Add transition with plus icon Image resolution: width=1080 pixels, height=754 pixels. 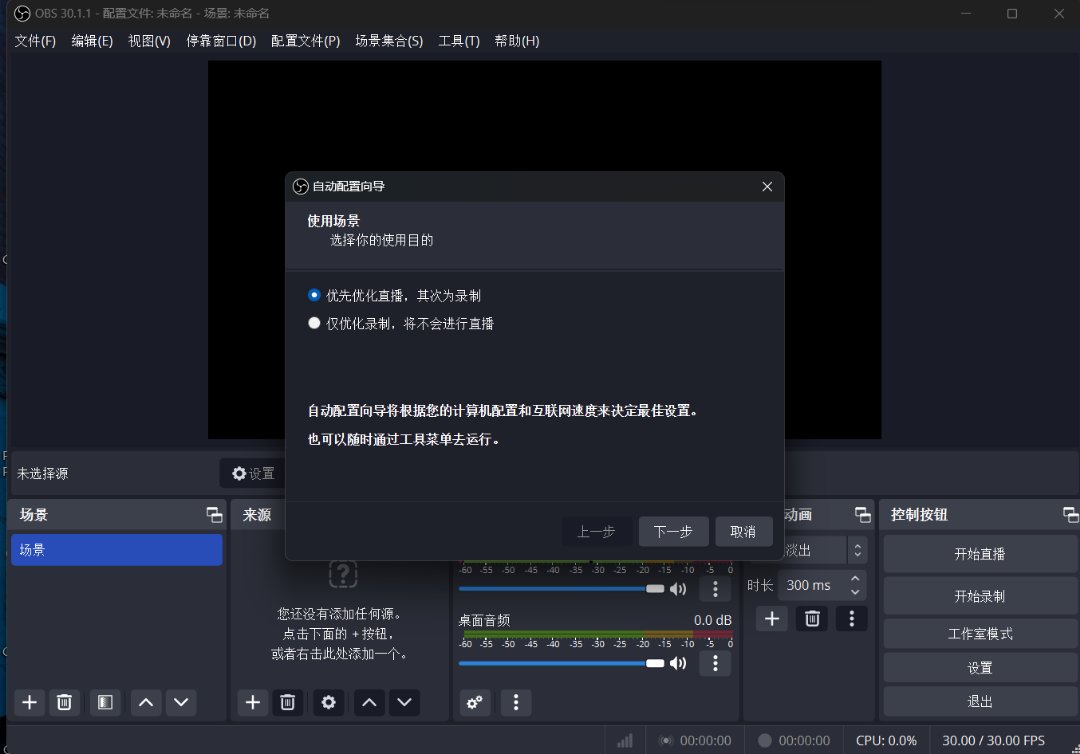point(771,619)
